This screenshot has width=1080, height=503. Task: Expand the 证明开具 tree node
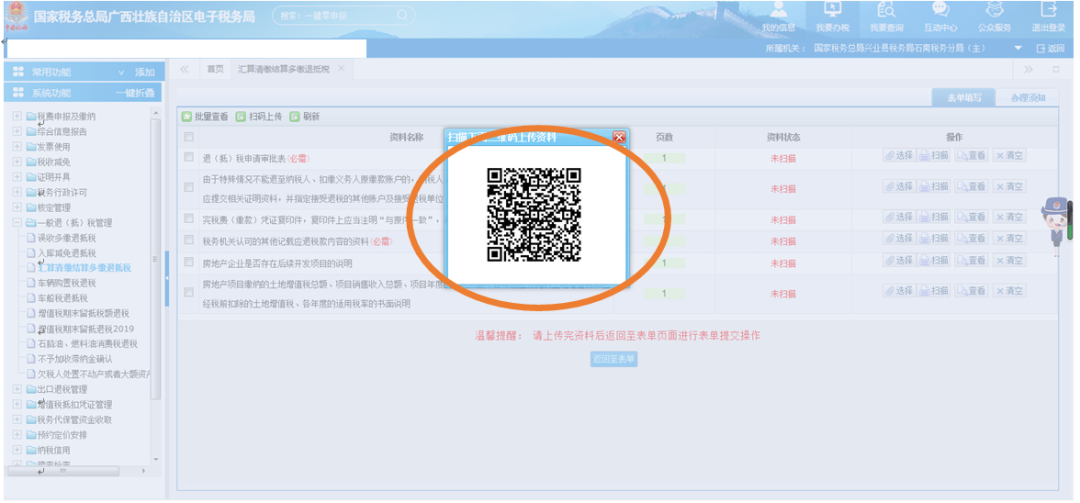(17, 177)
